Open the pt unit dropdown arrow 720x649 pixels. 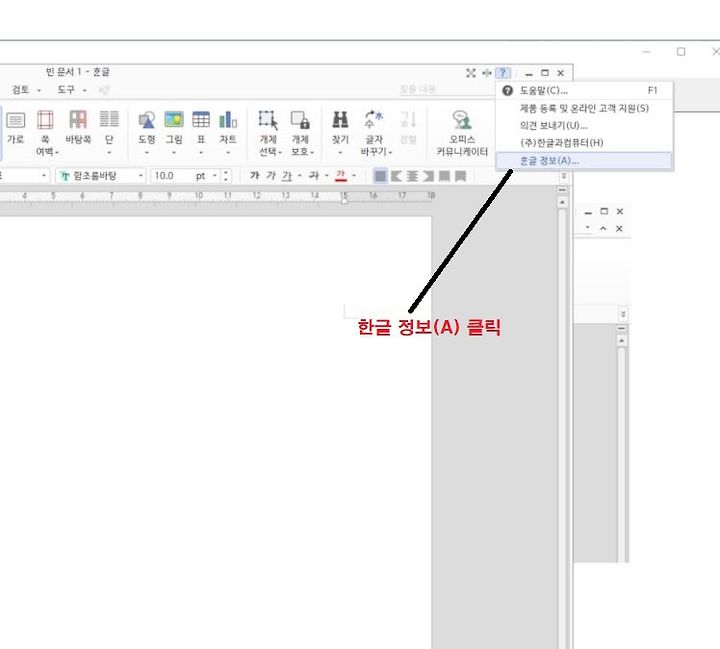(x=214, y=175)
